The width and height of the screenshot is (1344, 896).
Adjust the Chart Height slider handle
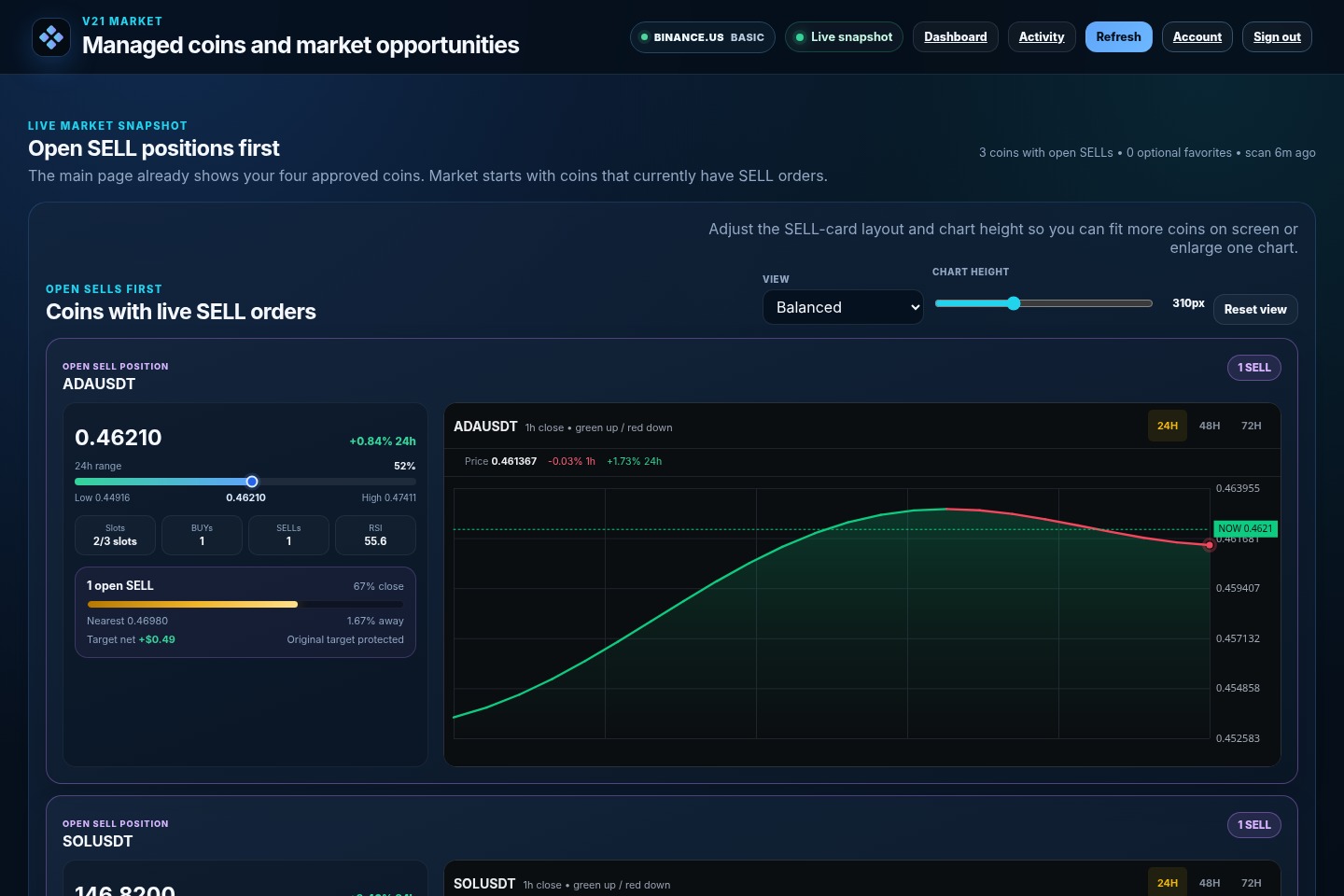coord(1014,303)
